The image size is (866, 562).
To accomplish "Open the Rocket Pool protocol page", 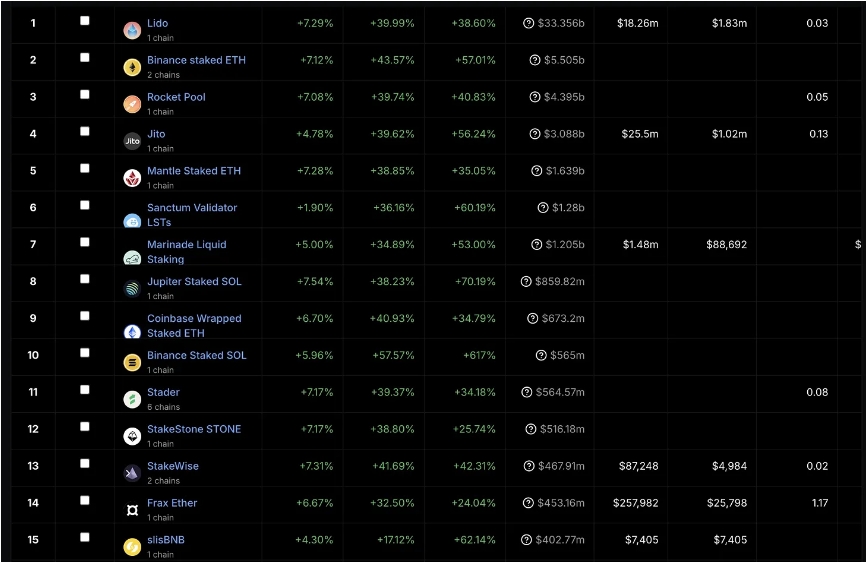I will [x=176, y=97].
